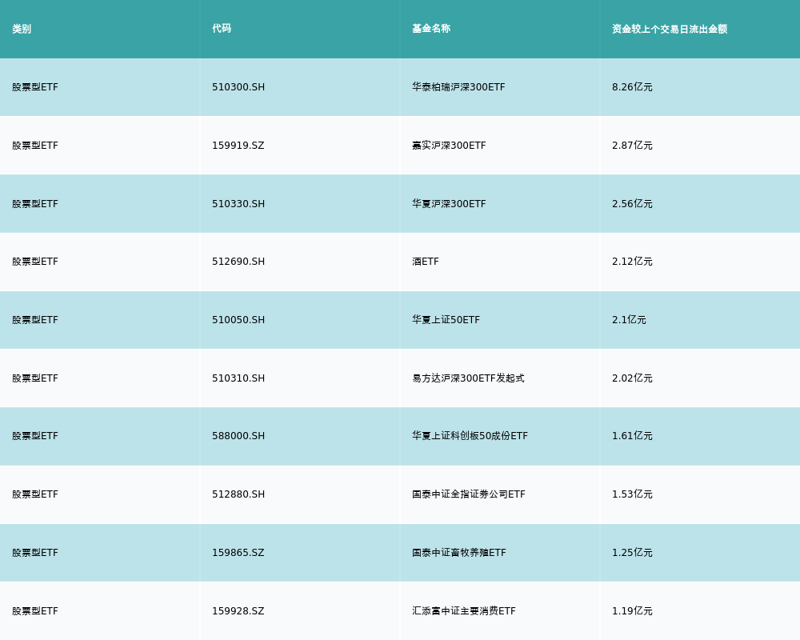Click the 2.1亿元 outflow value
This screenshot has height=640, width=800.
629,320
